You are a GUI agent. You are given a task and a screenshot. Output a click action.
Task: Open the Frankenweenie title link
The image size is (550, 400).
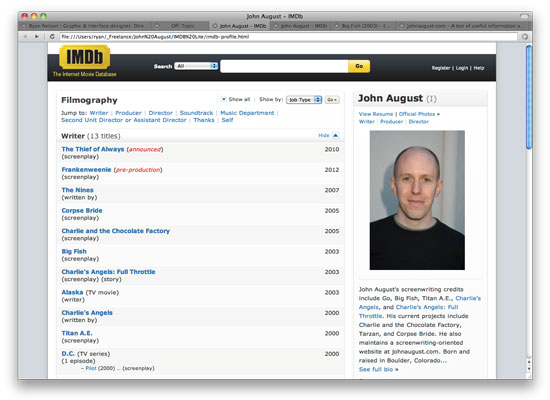point(86,170)
